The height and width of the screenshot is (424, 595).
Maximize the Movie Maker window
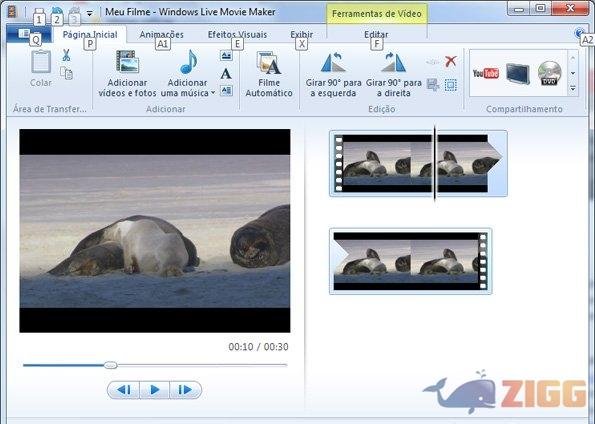(541, 8)
